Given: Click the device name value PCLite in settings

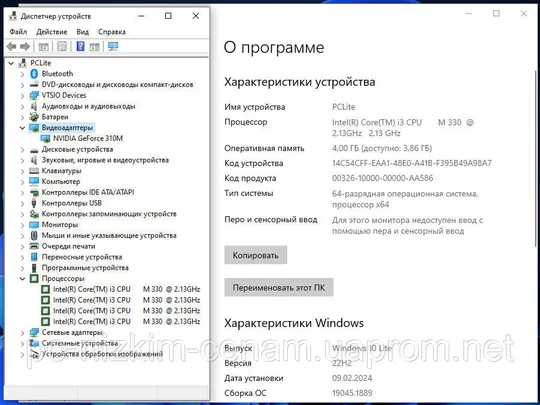Looking at the screenshot, I should pos(343,107).
